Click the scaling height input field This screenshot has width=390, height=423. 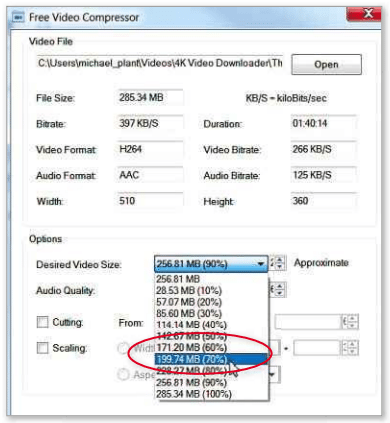coord(317,348)
